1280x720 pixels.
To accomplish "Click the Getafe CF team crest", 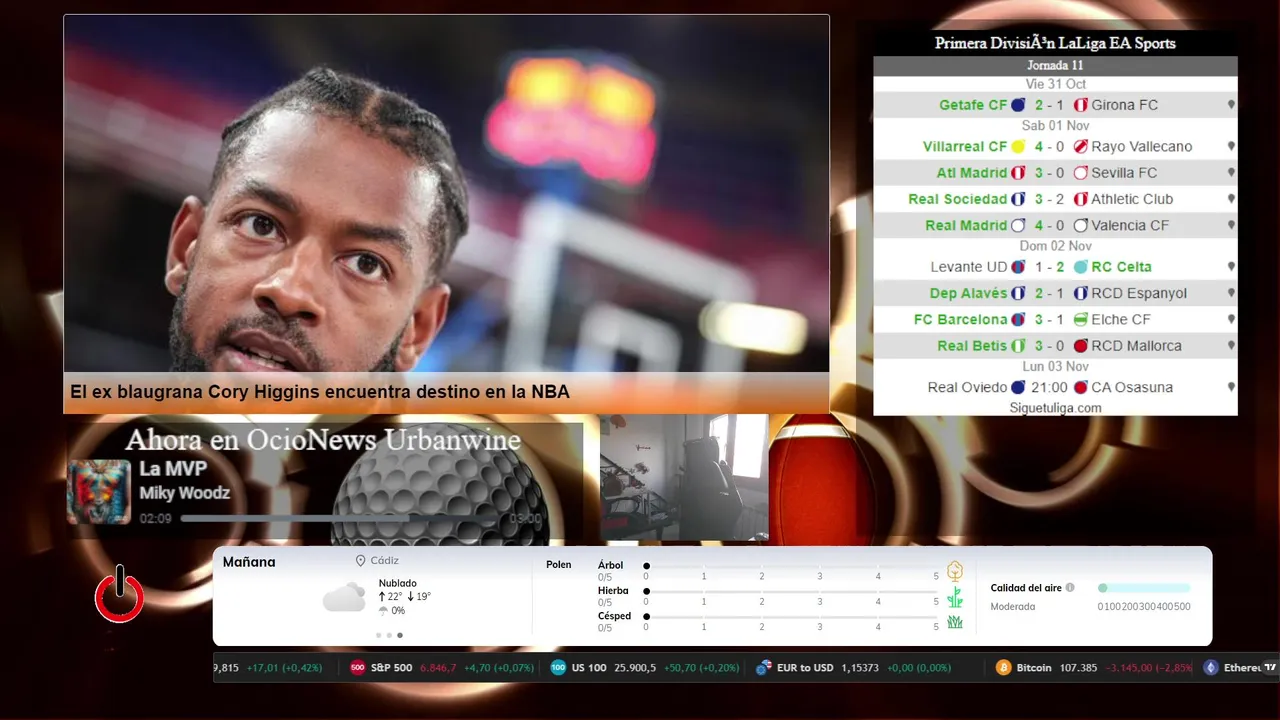I will [1018, 105].
